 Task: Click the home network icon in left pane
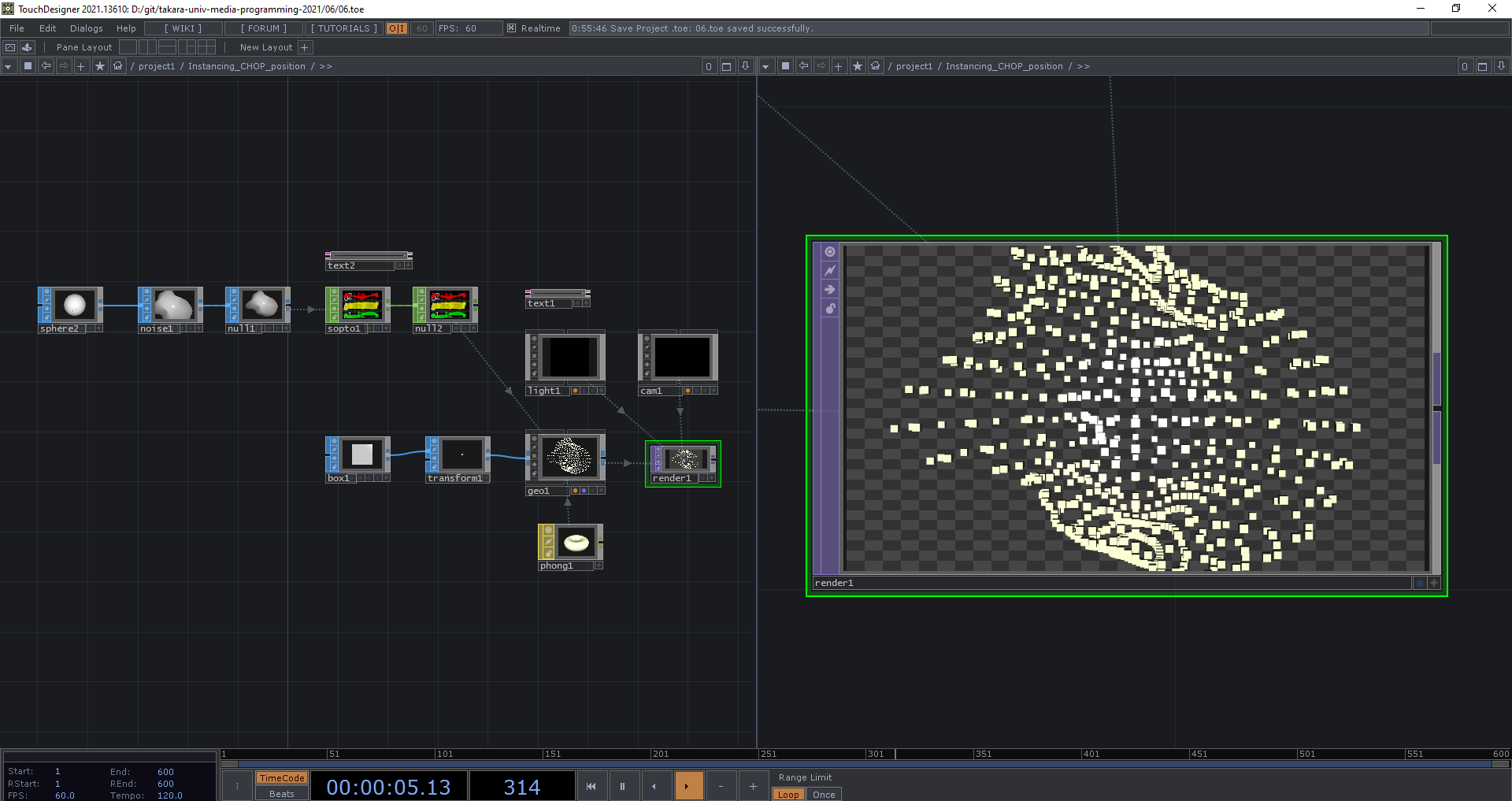pos(117,66)
